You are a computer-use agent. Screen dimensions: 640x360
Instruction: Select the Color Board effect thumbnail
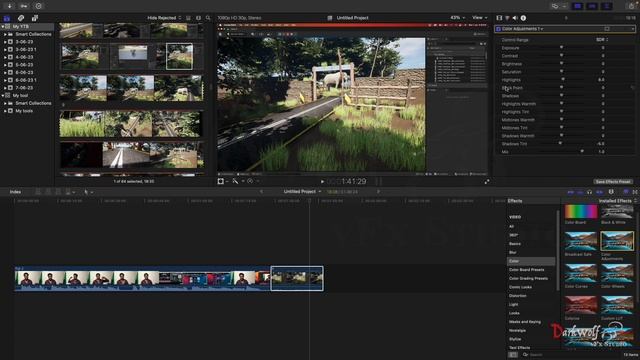click(x=581, y=212)
